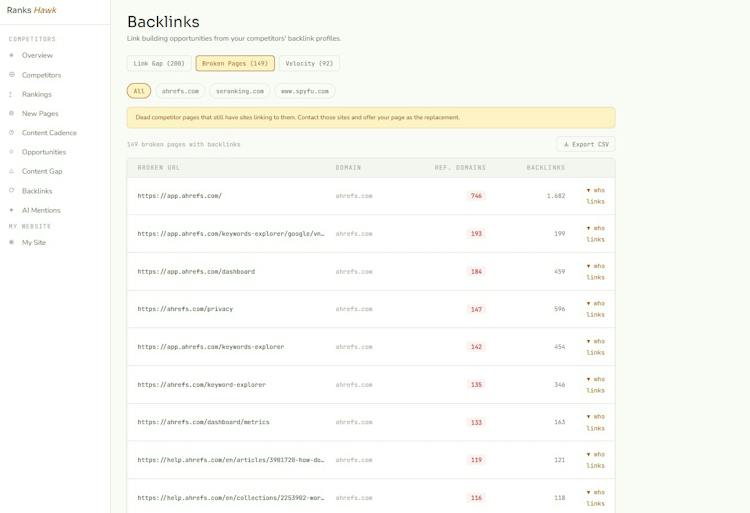The width and height of the screenshot is (750, 513).
Task: Click URL https://ahrefs.com/dashboard/metrics
Action: (x=203, y=422)
